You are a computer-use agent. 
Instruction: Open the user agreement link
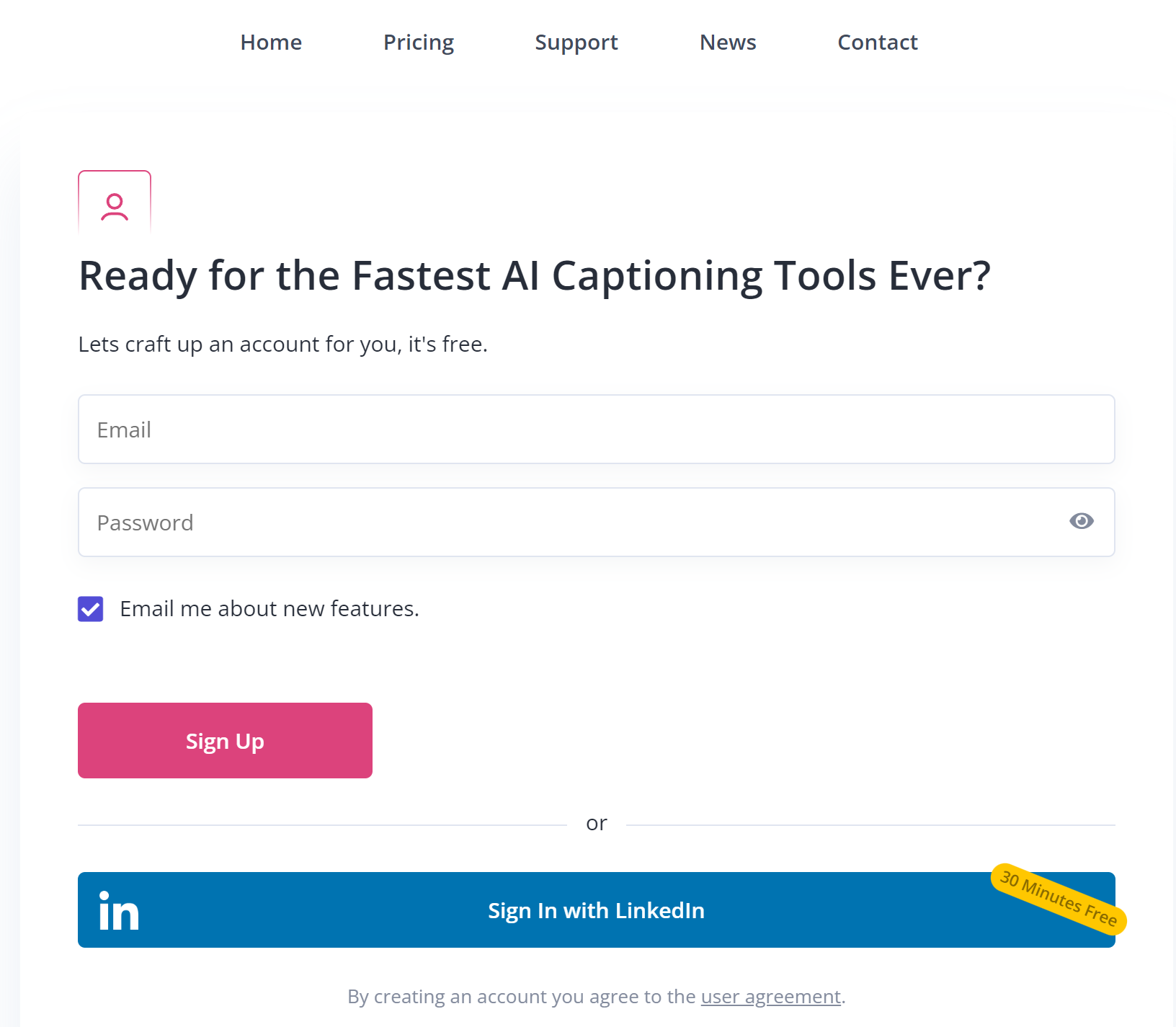pos(771,997)
